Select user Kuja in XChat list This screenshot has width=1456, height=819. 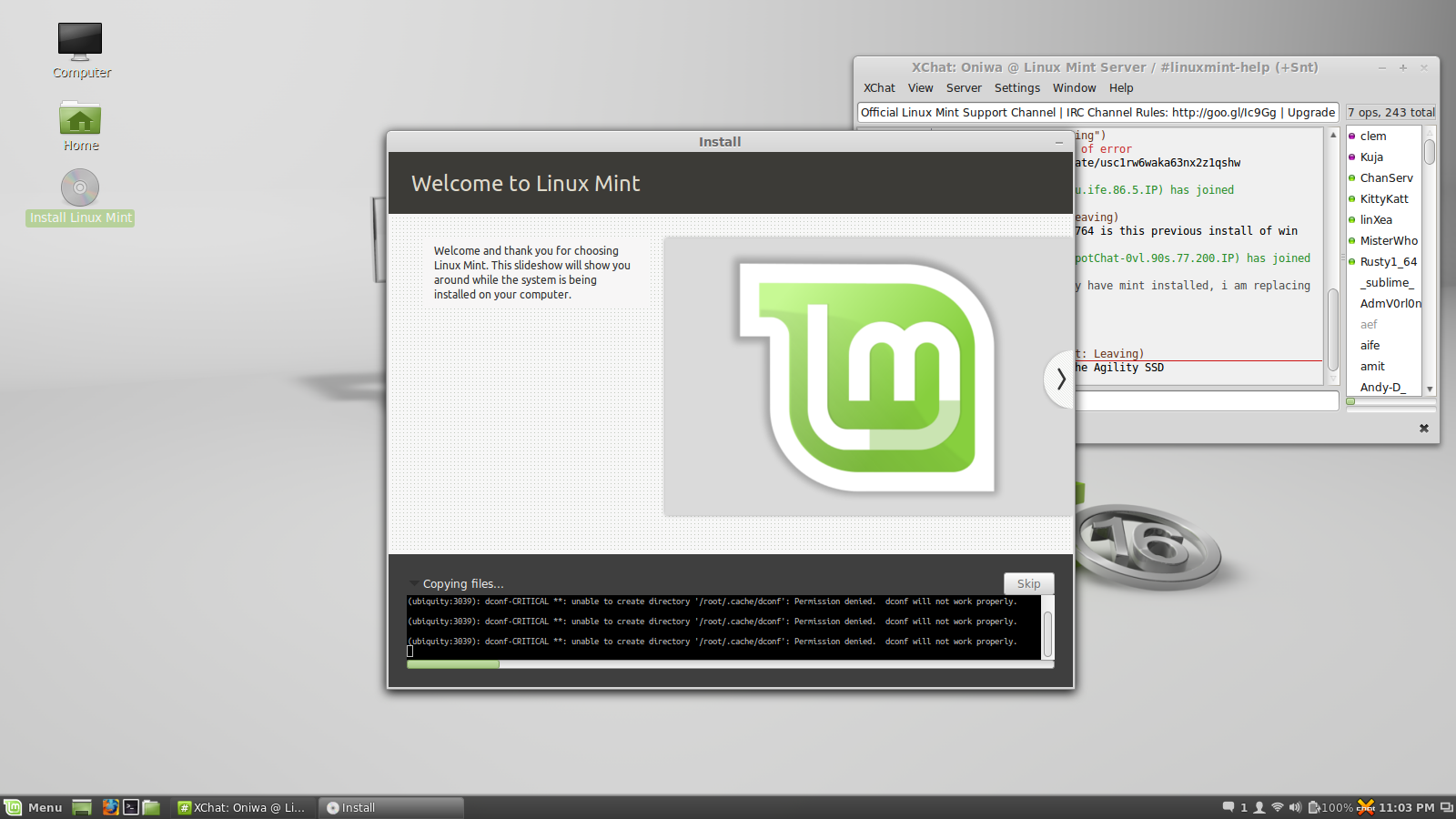coord(1383,157)
